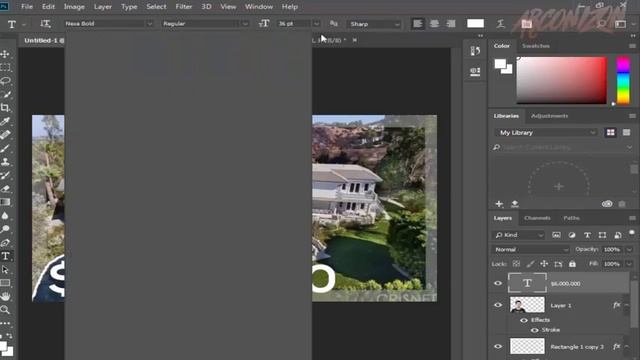The height and width of the screenshot is (360, 640).
Task: Select the Pen tool
Action: (5, 242)
